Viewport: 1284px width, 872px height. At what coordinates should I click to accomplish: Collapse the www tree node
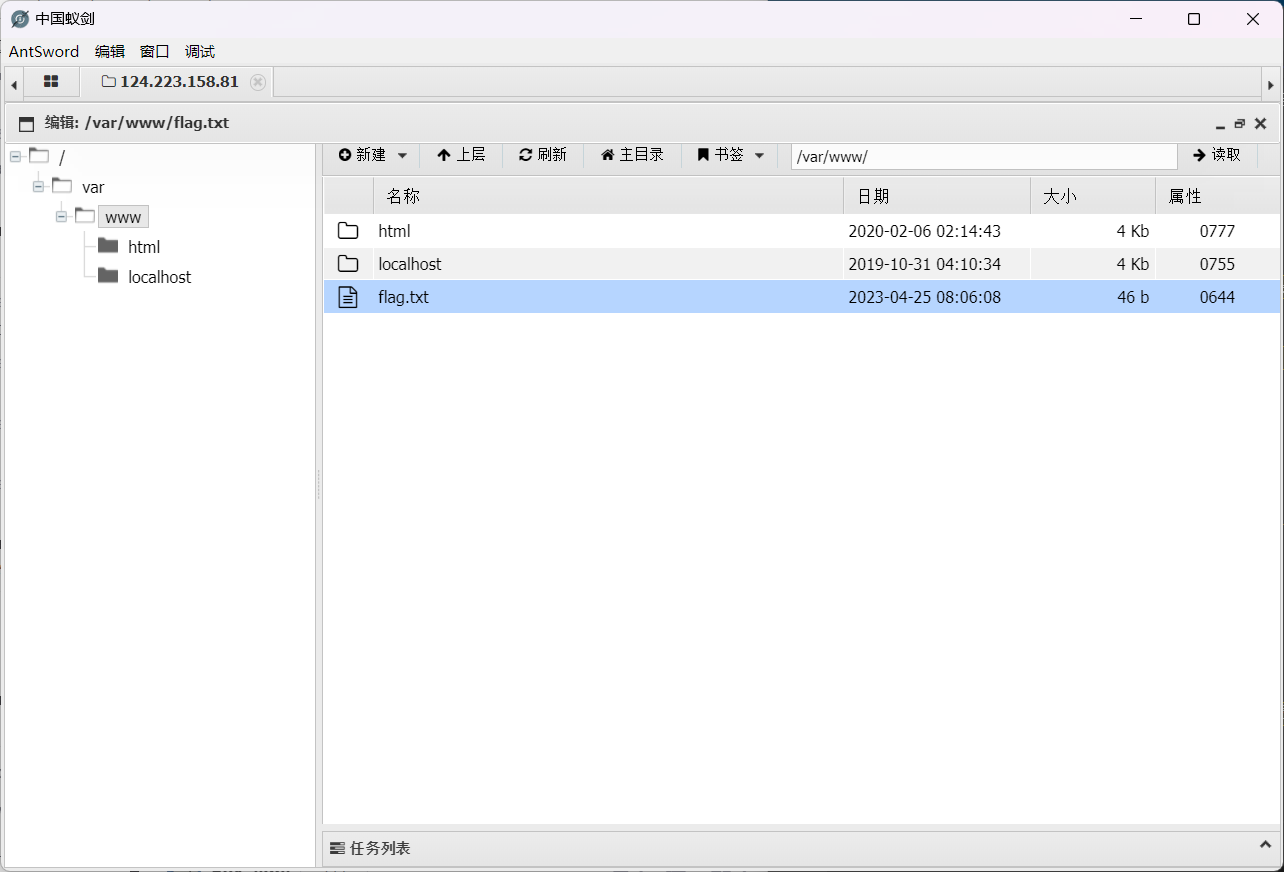click(62, 217)
